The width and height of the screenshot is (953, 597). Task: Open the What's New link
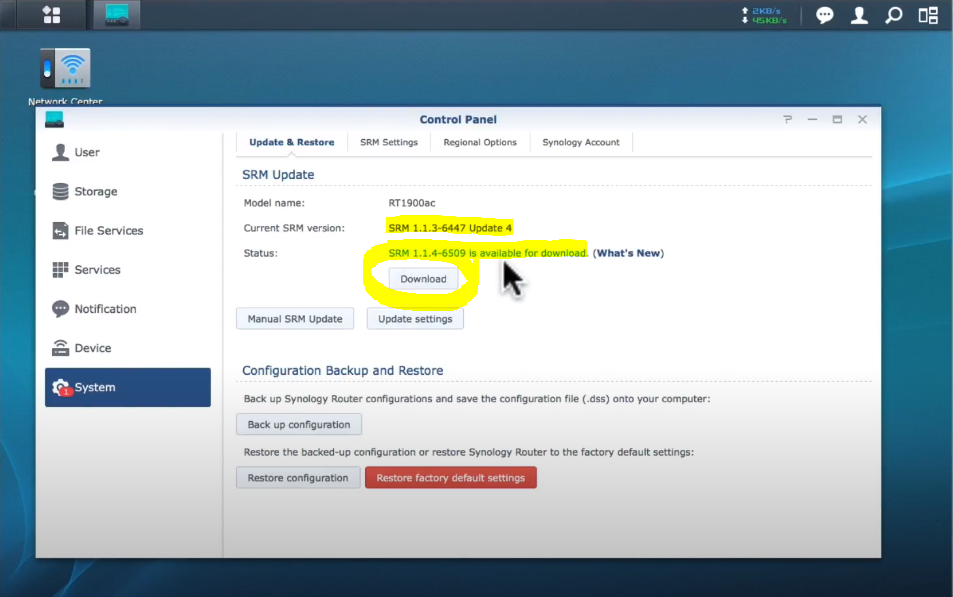628,253
